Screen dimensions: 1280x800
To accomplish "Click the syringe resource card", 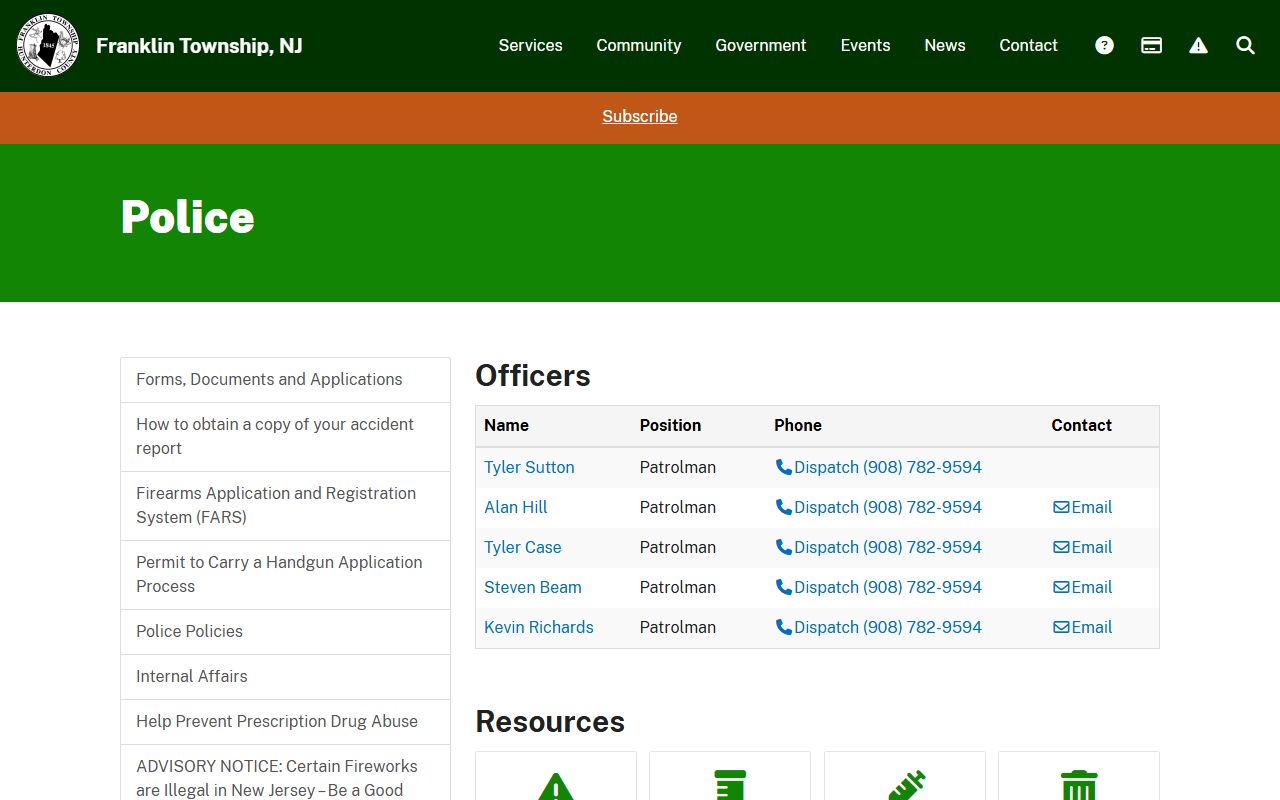I will pyautogui.click(x=905, y=776).
